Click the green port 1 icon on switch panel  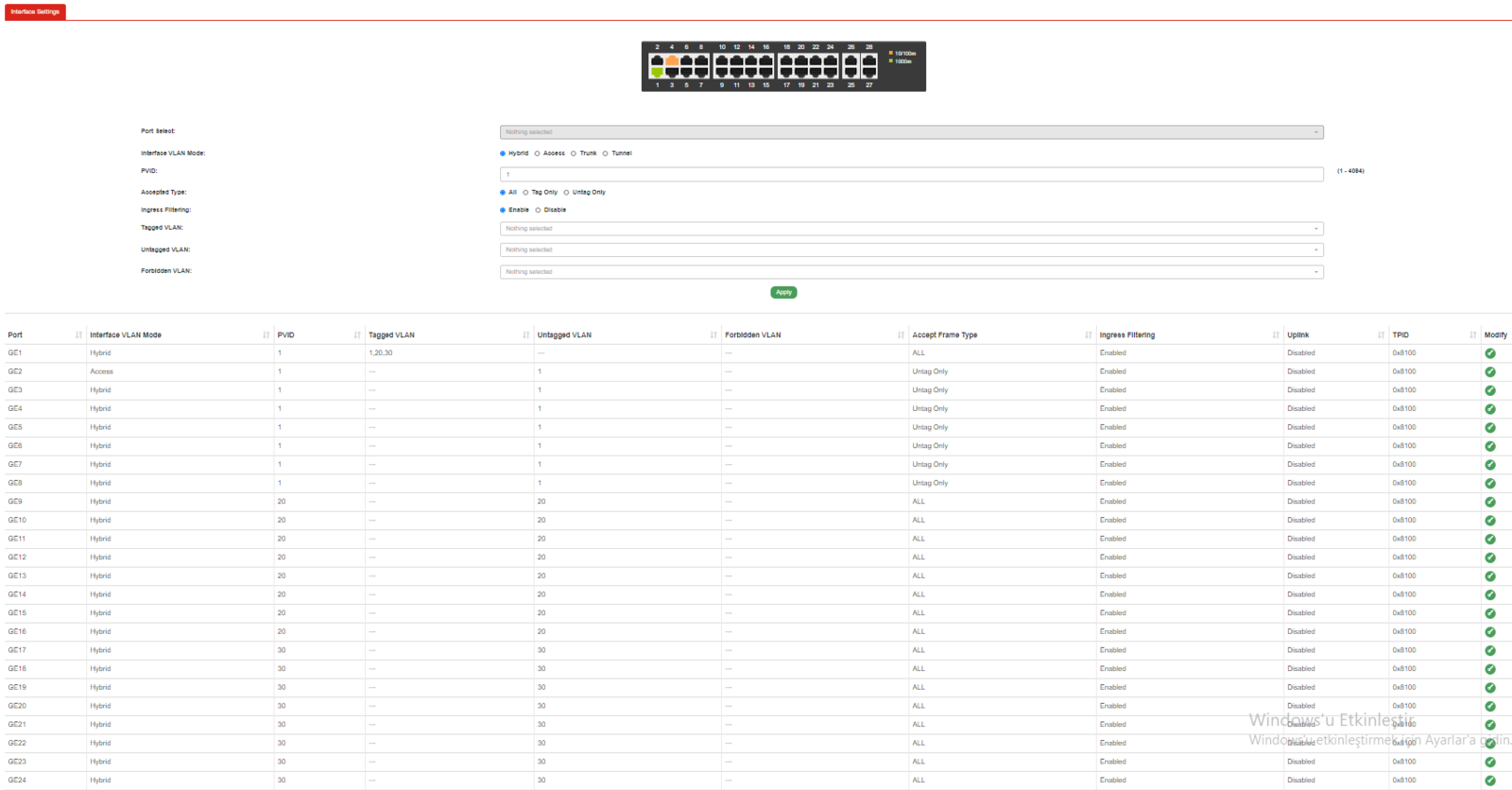(657, 72)
